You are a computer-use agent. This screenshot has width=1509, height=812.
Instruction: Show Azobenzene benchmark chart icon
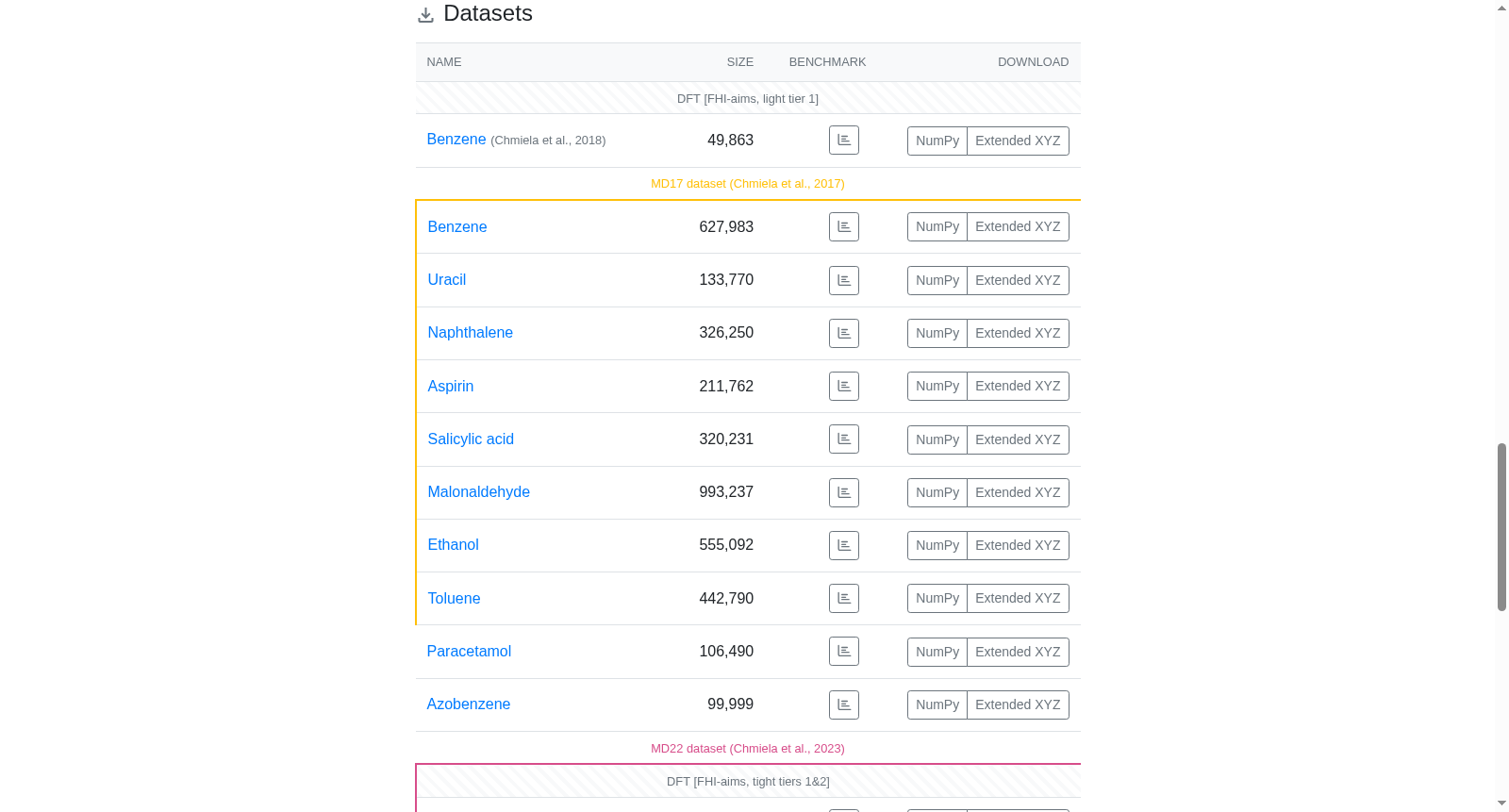[x=844, y=704]
